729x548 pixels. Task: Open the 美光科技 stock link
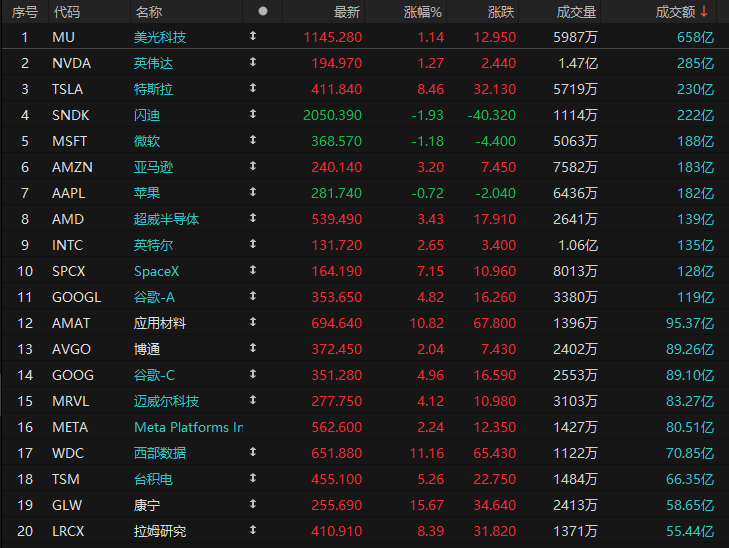[x=160, y=37]
